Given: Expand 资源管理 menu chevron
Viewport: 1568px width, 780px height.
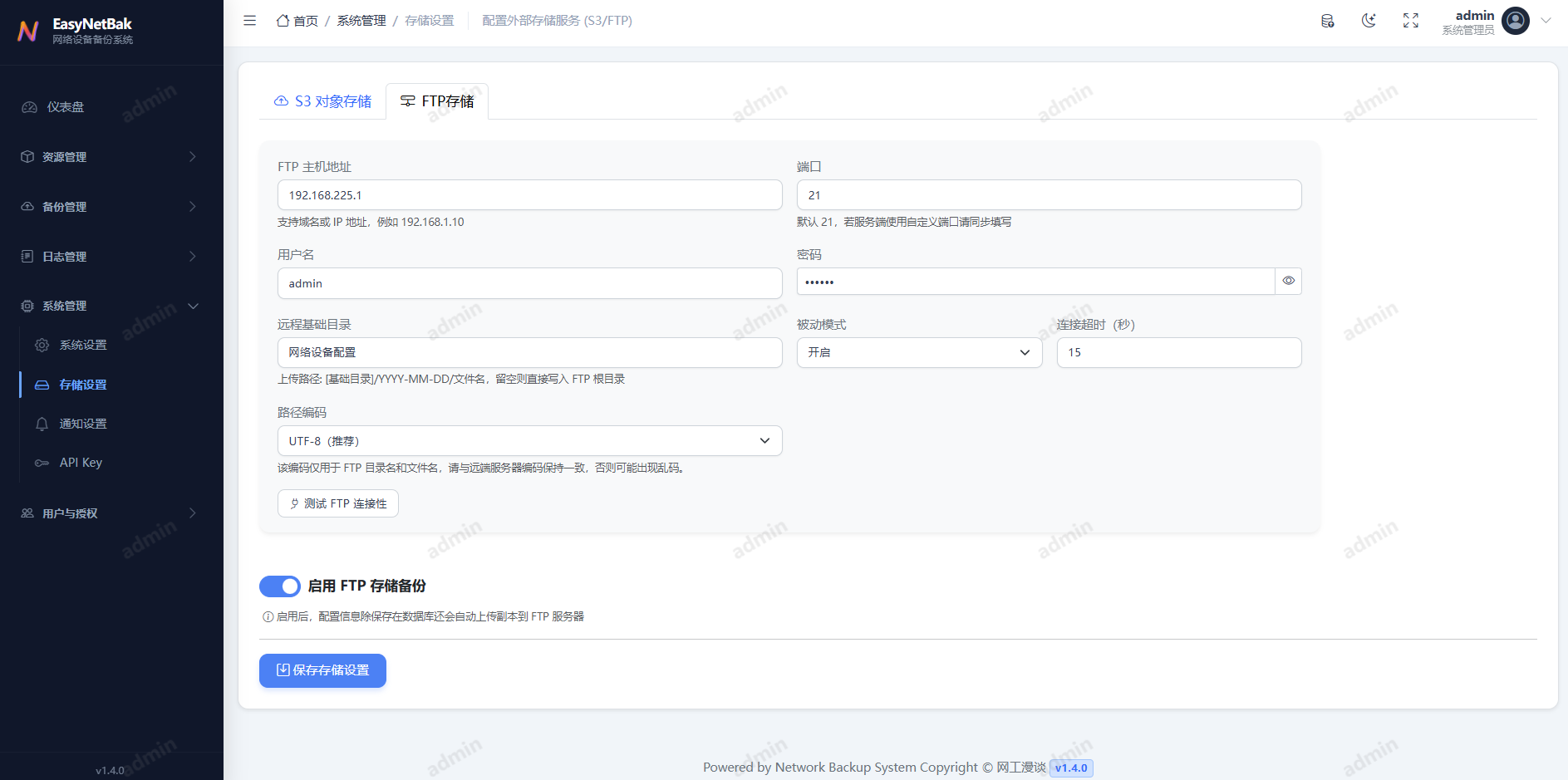Looking at the screenshot, I should (x=193, y=157).
